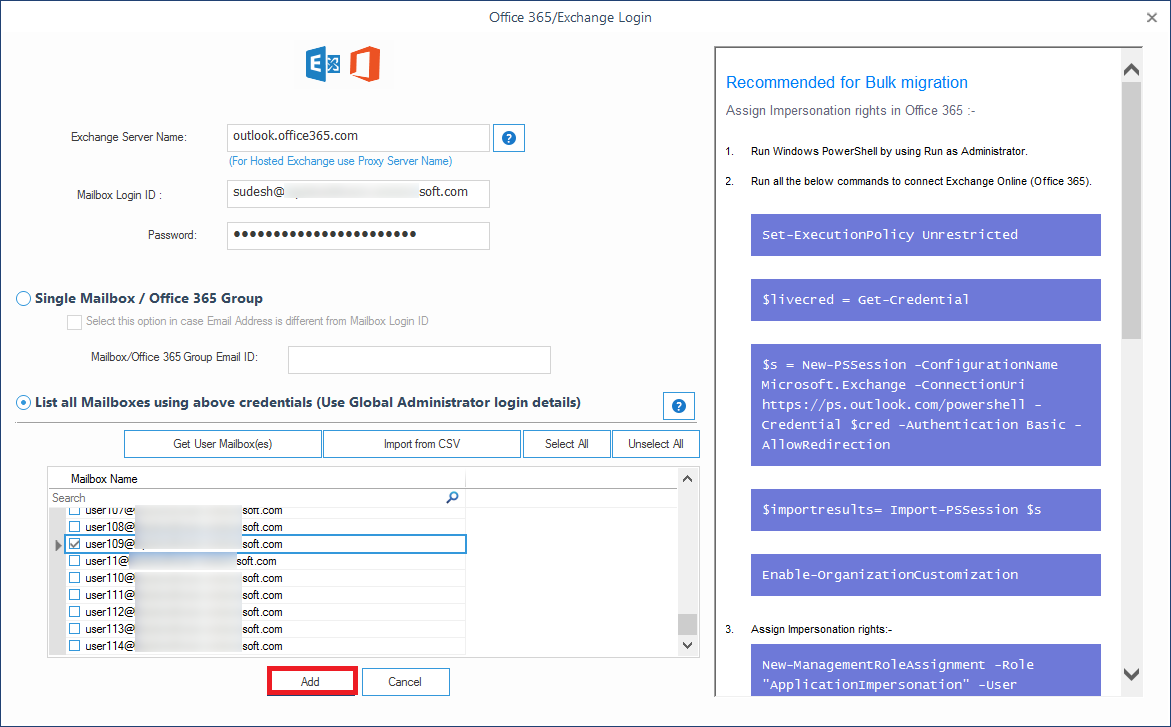Select the user110 mailbox row text
The height and width of the screenshot is (727, 1171).
[x=184, y=578]
